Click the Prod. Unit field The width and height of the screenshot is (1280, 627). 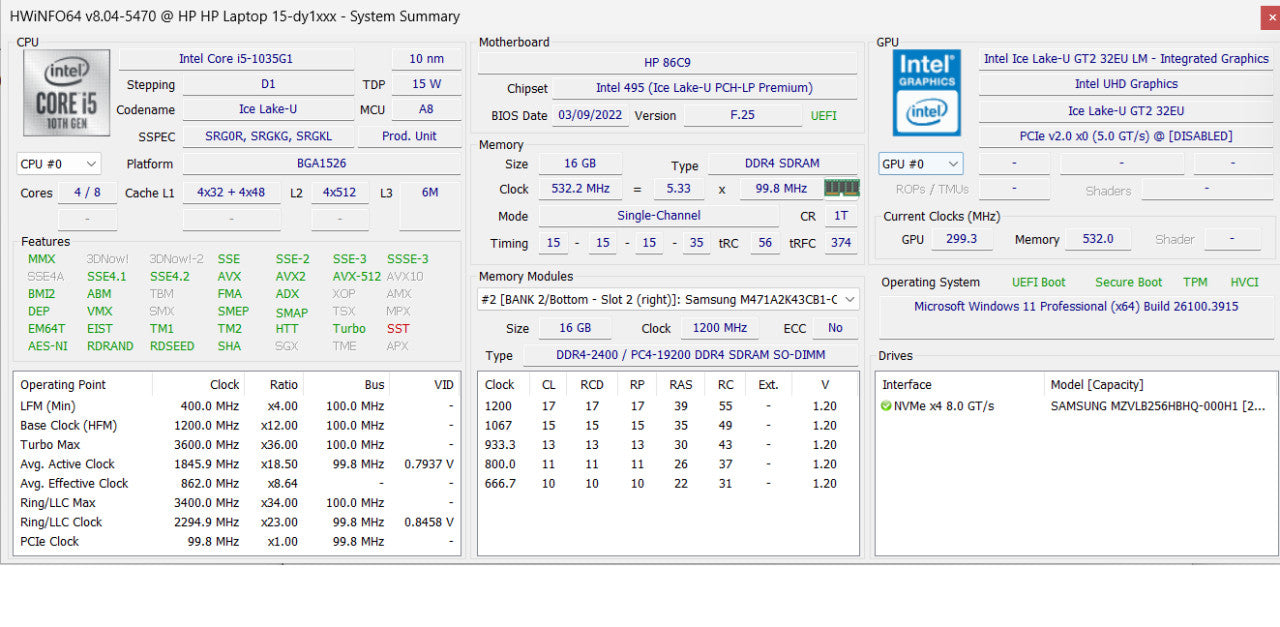click(x=410, y=136)
